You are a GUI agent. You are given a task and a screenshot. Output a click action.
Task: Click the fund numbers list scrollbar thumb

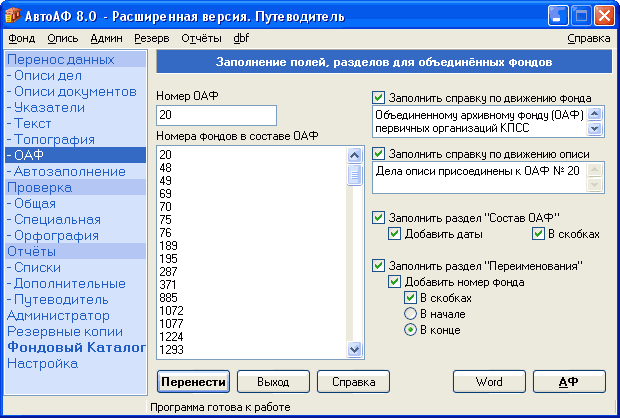point(354,175)
